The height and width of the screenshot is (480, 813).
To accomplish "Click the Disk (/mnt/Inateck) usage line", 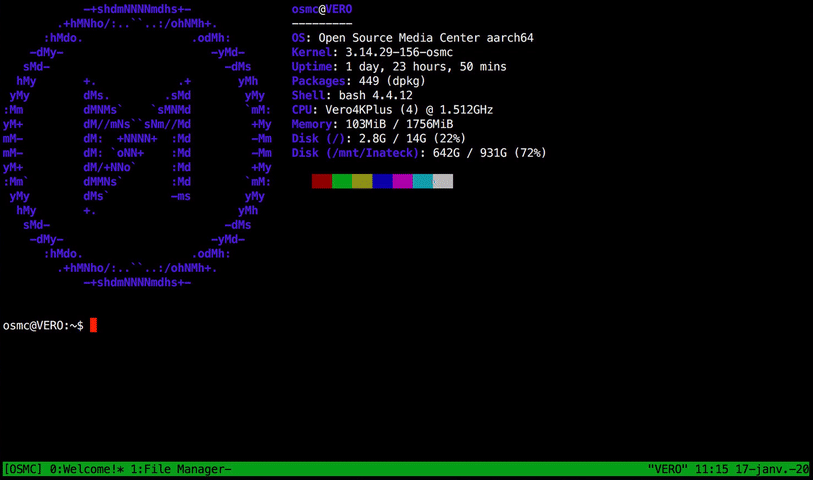I will pos(419,153).
